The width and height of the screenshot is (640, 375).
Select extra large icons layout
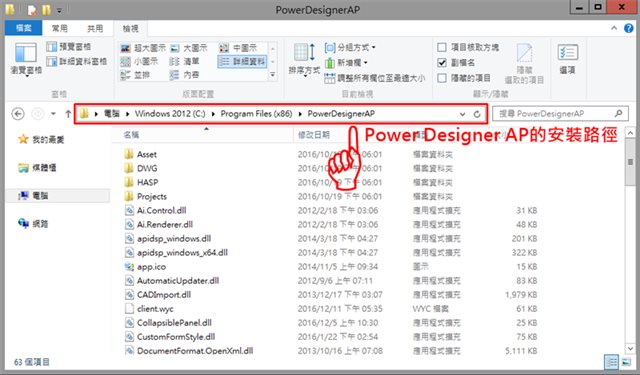(x=143, y=48)
